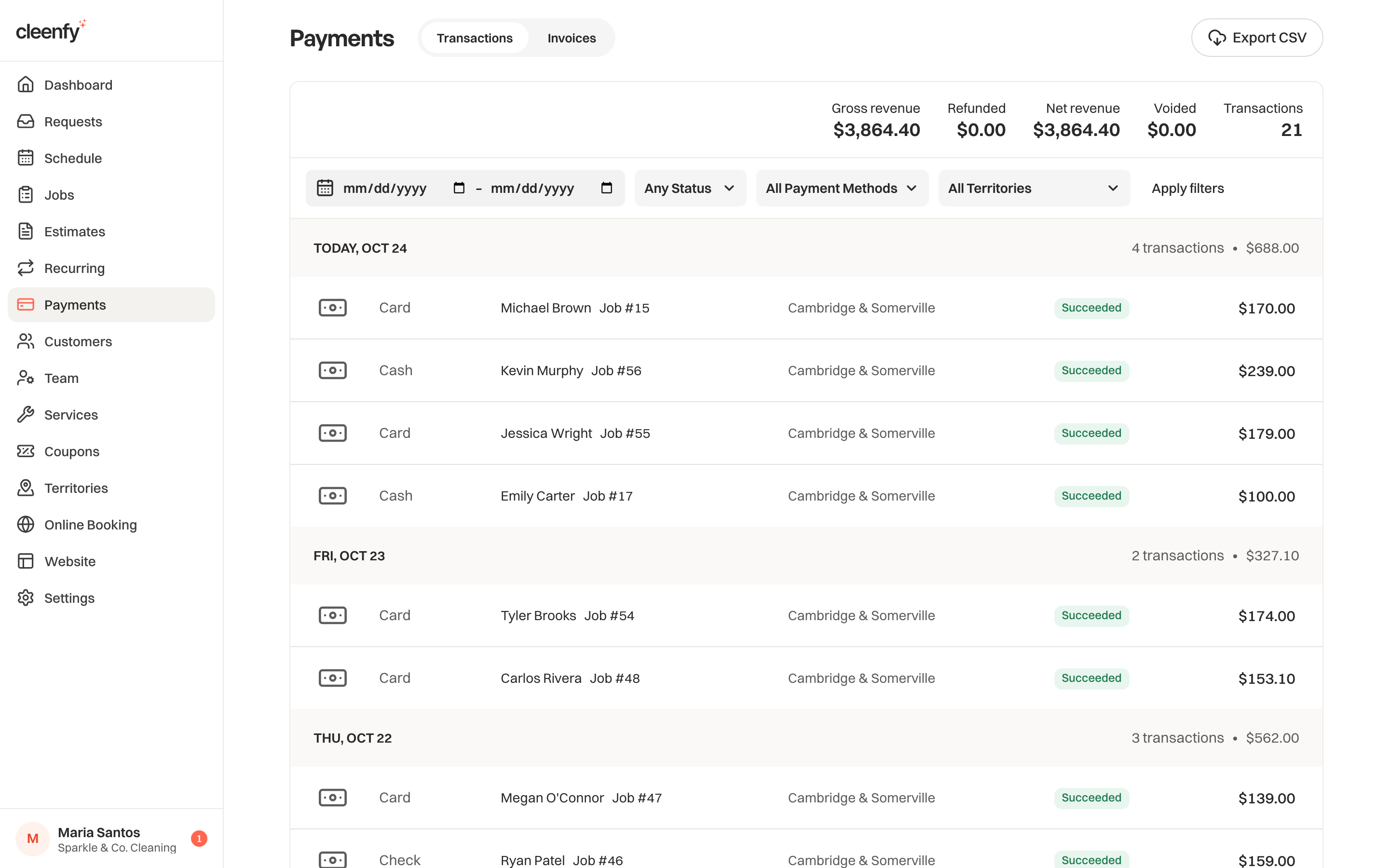Screen dimensions: 1389x868
Task: Click the Coupons ticket icon
Action: point(25,451)
